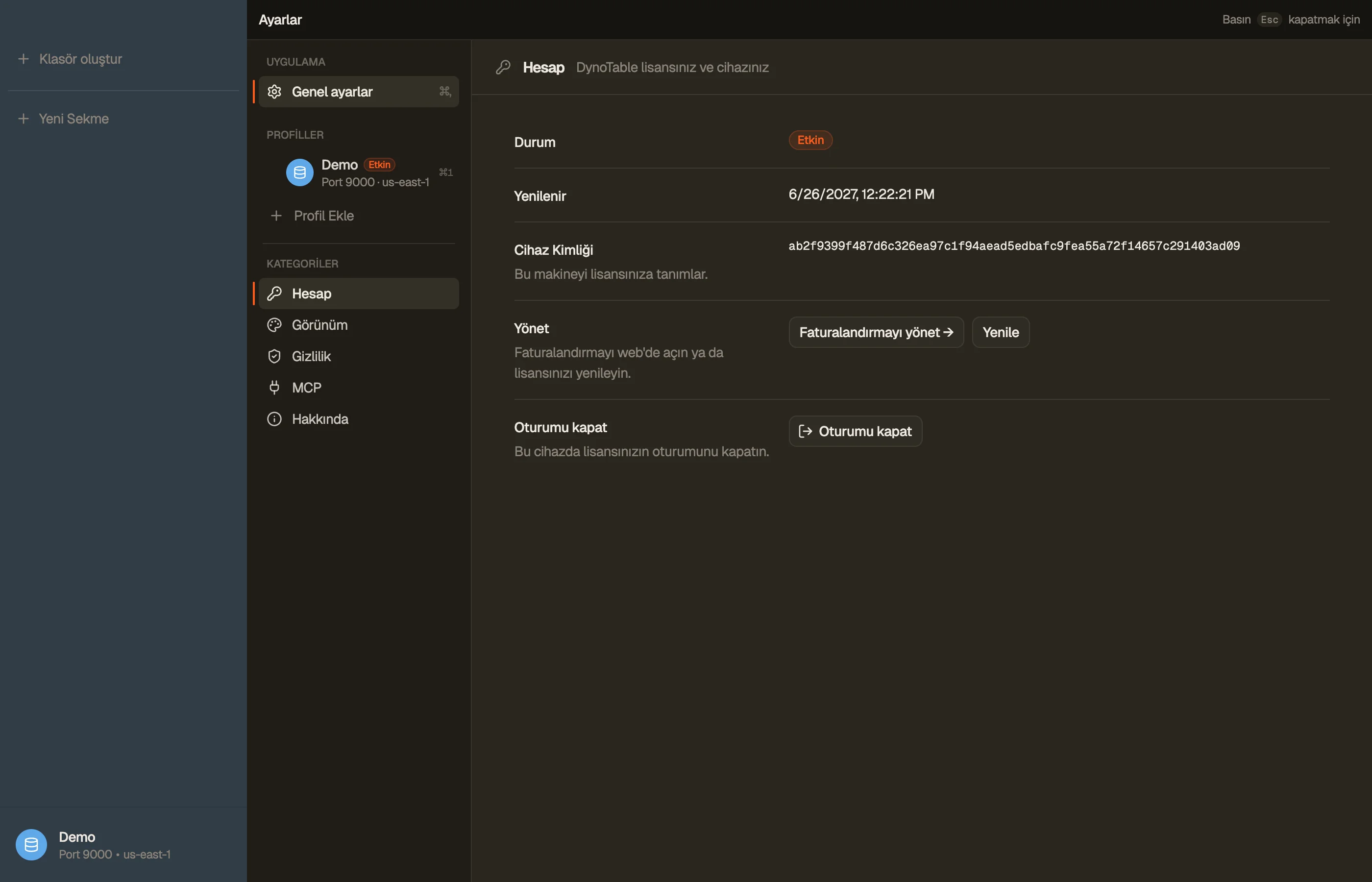This screenshot has height=882, width=1372.
Task: Click the plus icon next to Klasör oluştur
Action: pos(24,58)
